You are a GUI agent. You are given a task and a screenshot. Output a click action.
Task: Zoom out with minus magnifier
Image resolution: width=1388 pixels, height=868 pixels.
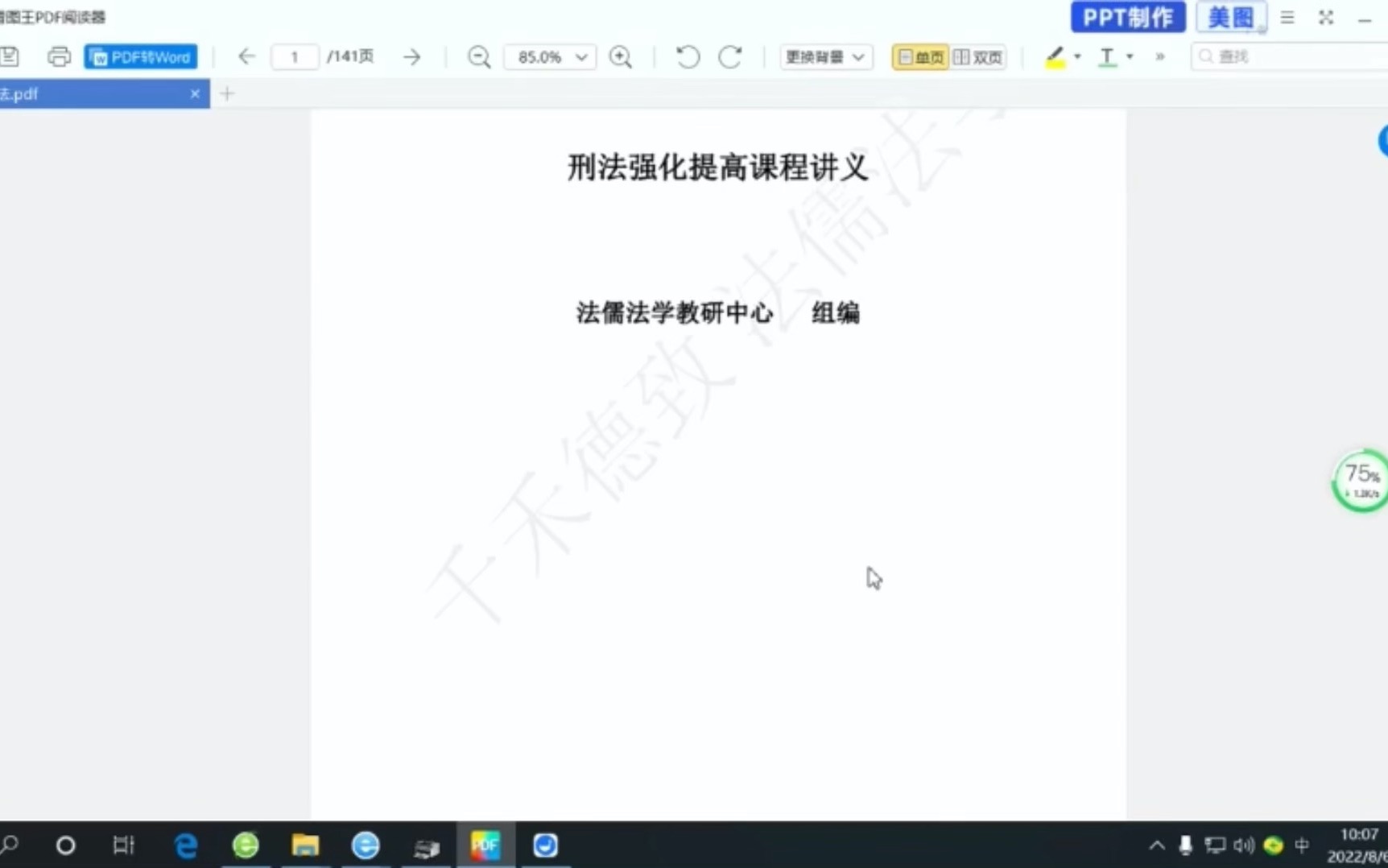(x=479, y=56)
